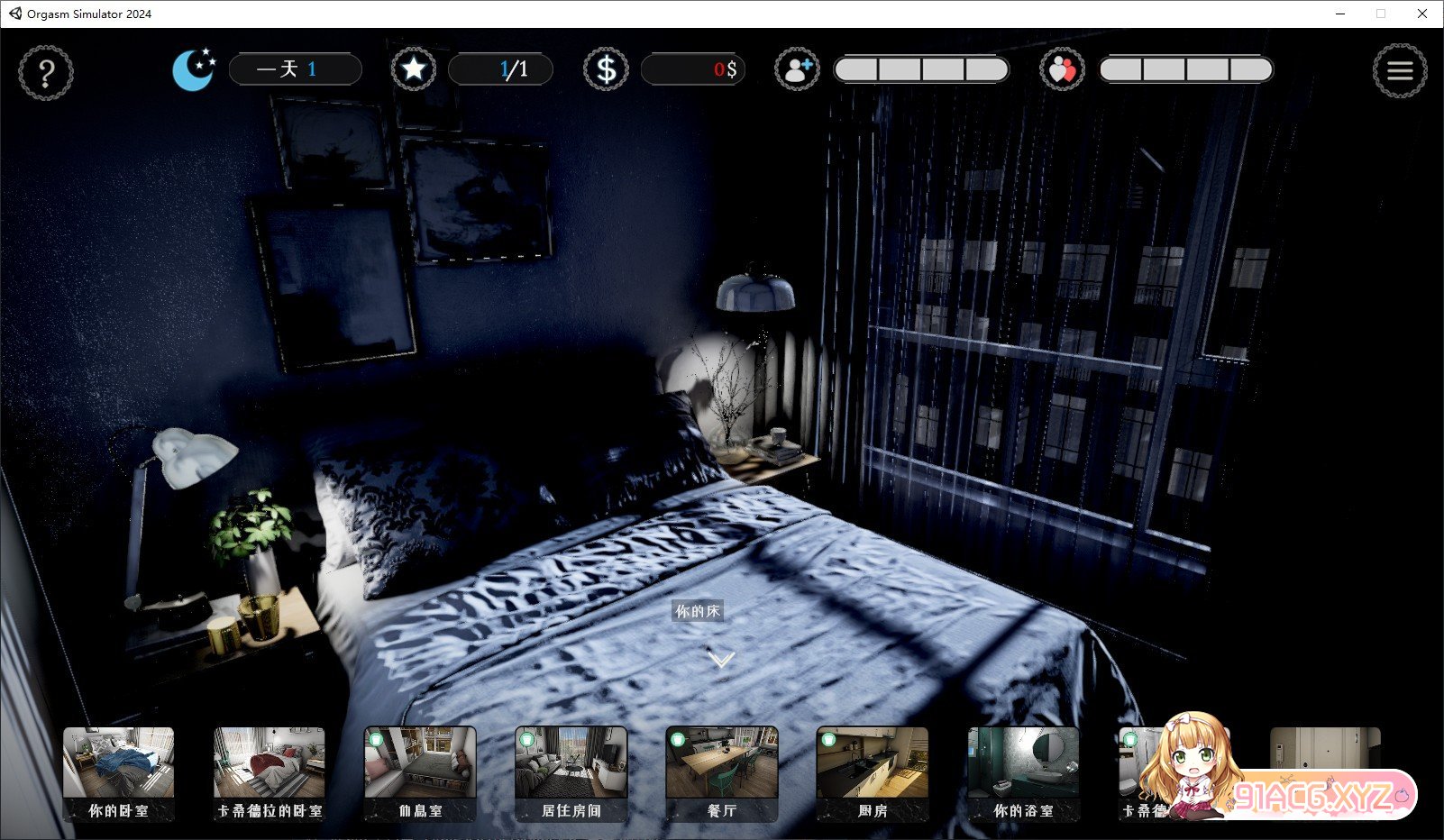Screen dimensions: 1444x840
Task: Click the down chevron below 你的床
Action: tap(721, 660)
